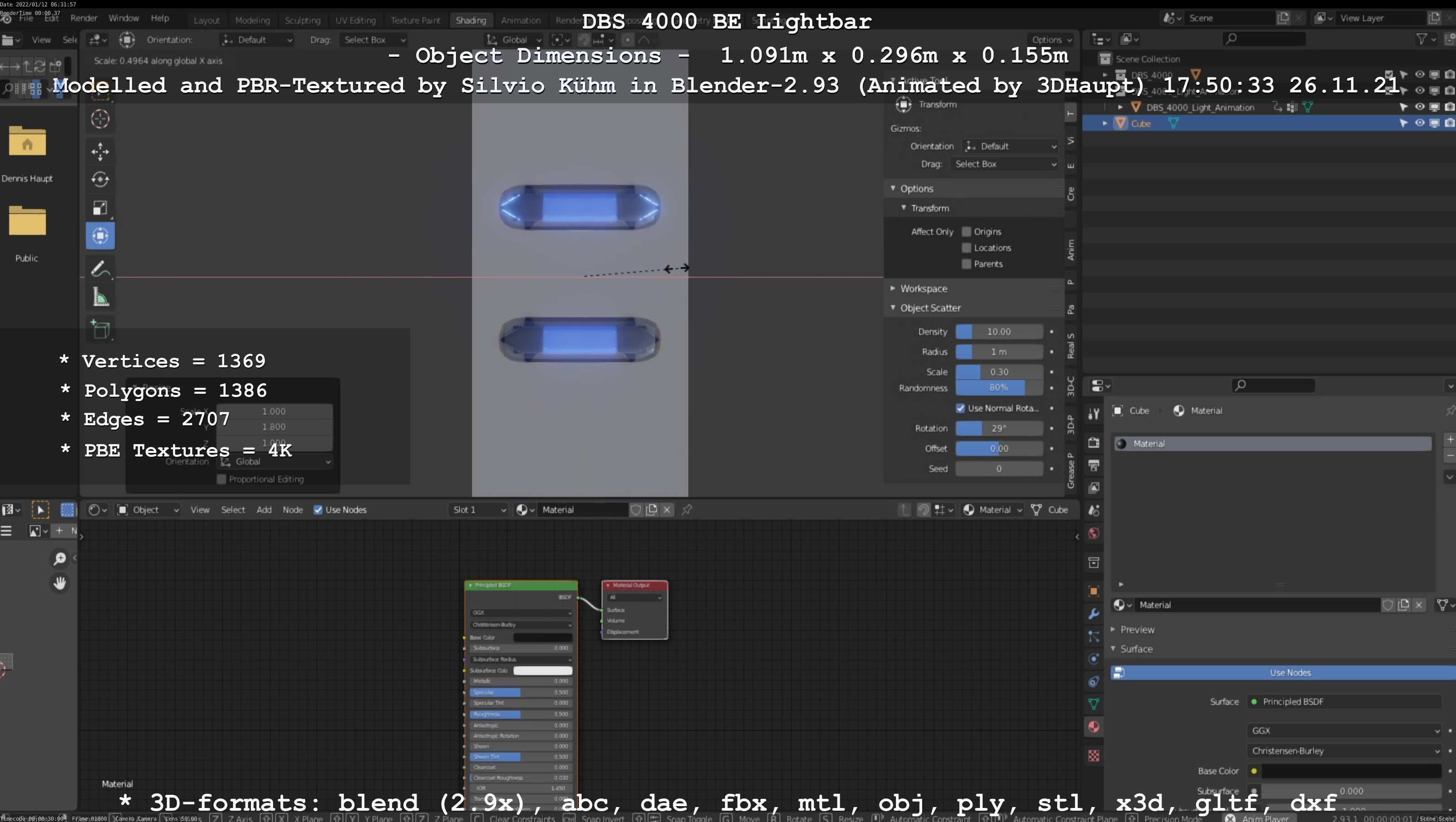
Task: Select the Rotate tool
Action: click(x=100, y=180)
